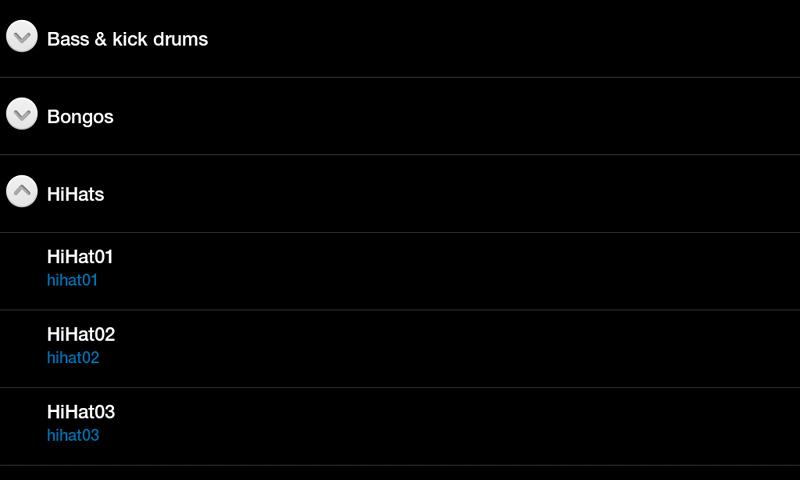Expand the Bongos group arrow
The height and width of the screenshot is (480, 800).
(22, 115)
